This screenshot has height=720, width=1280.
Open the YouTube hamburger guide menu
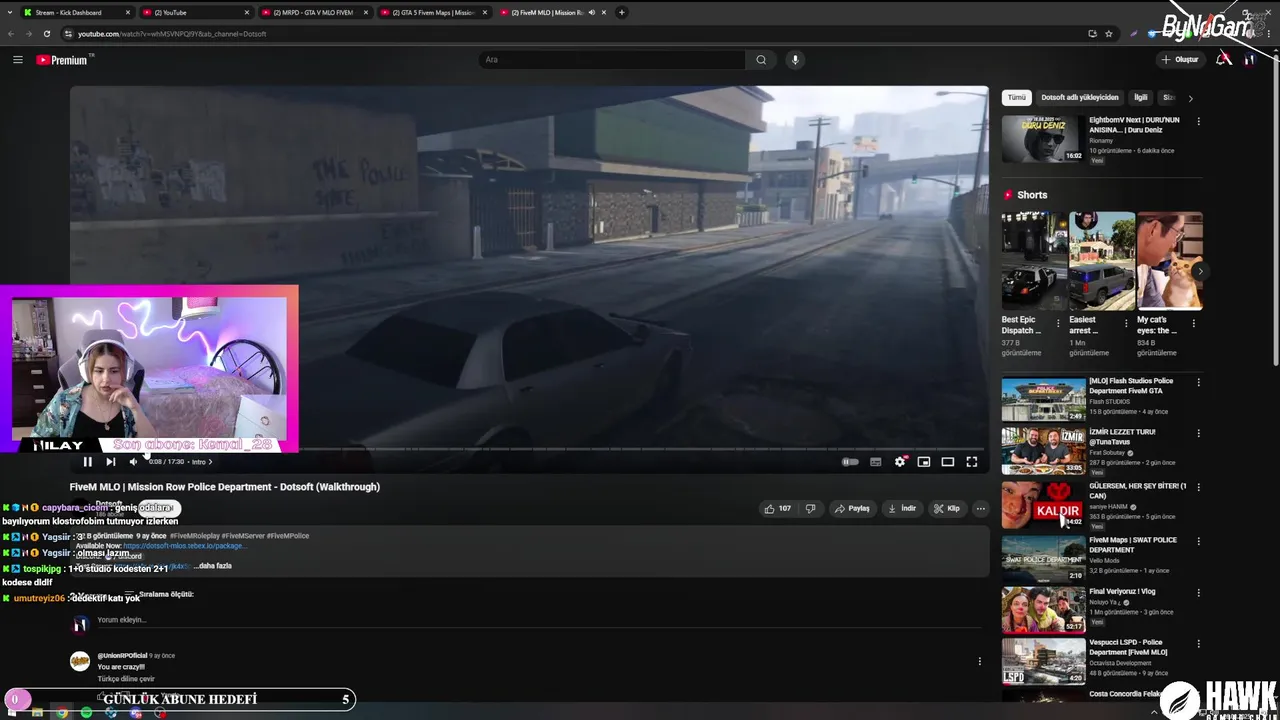tap(17, 60)
